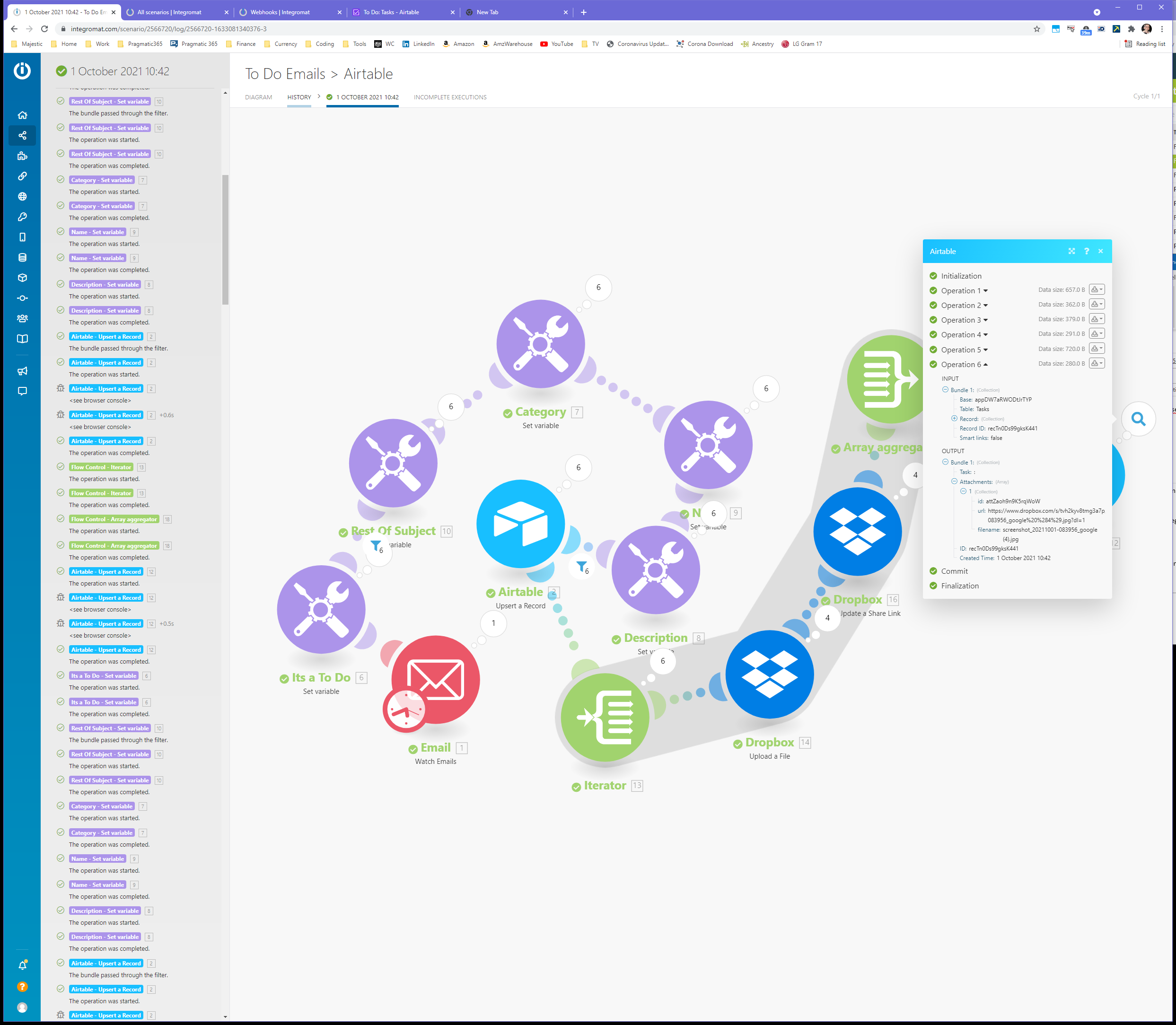
Task: Click the magnifier bubble right of Airtable panel
Action: [x=1138, y=419]
